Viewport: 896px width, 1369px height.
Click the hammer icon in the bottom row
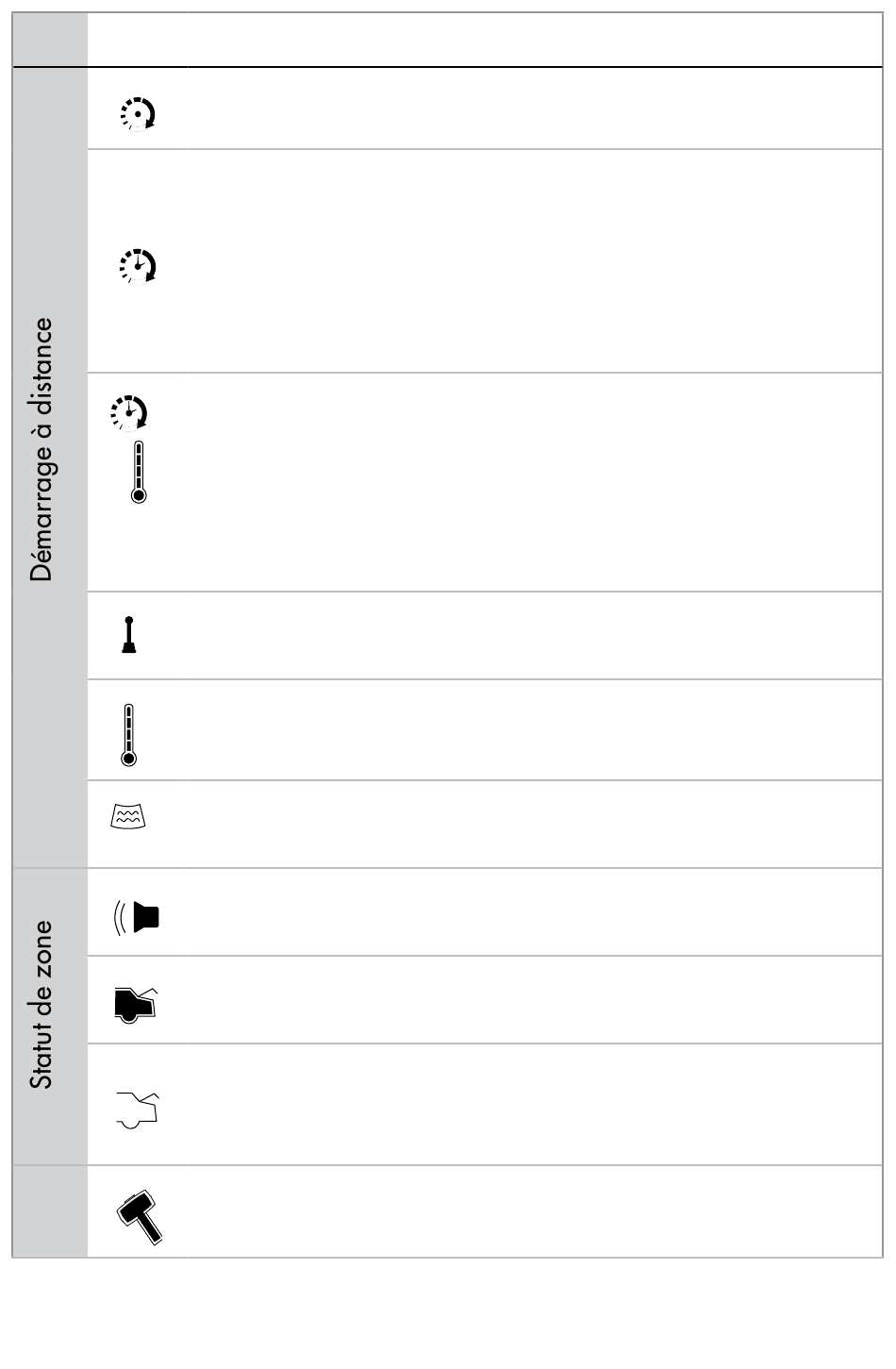click(140, 1218)
